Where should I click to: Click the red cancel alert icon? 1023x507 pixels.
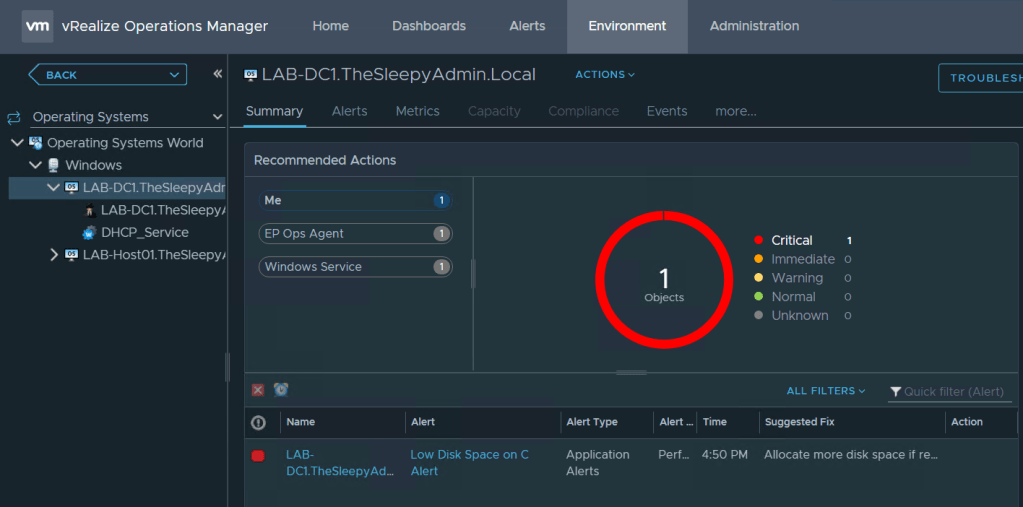pos(258,390)
